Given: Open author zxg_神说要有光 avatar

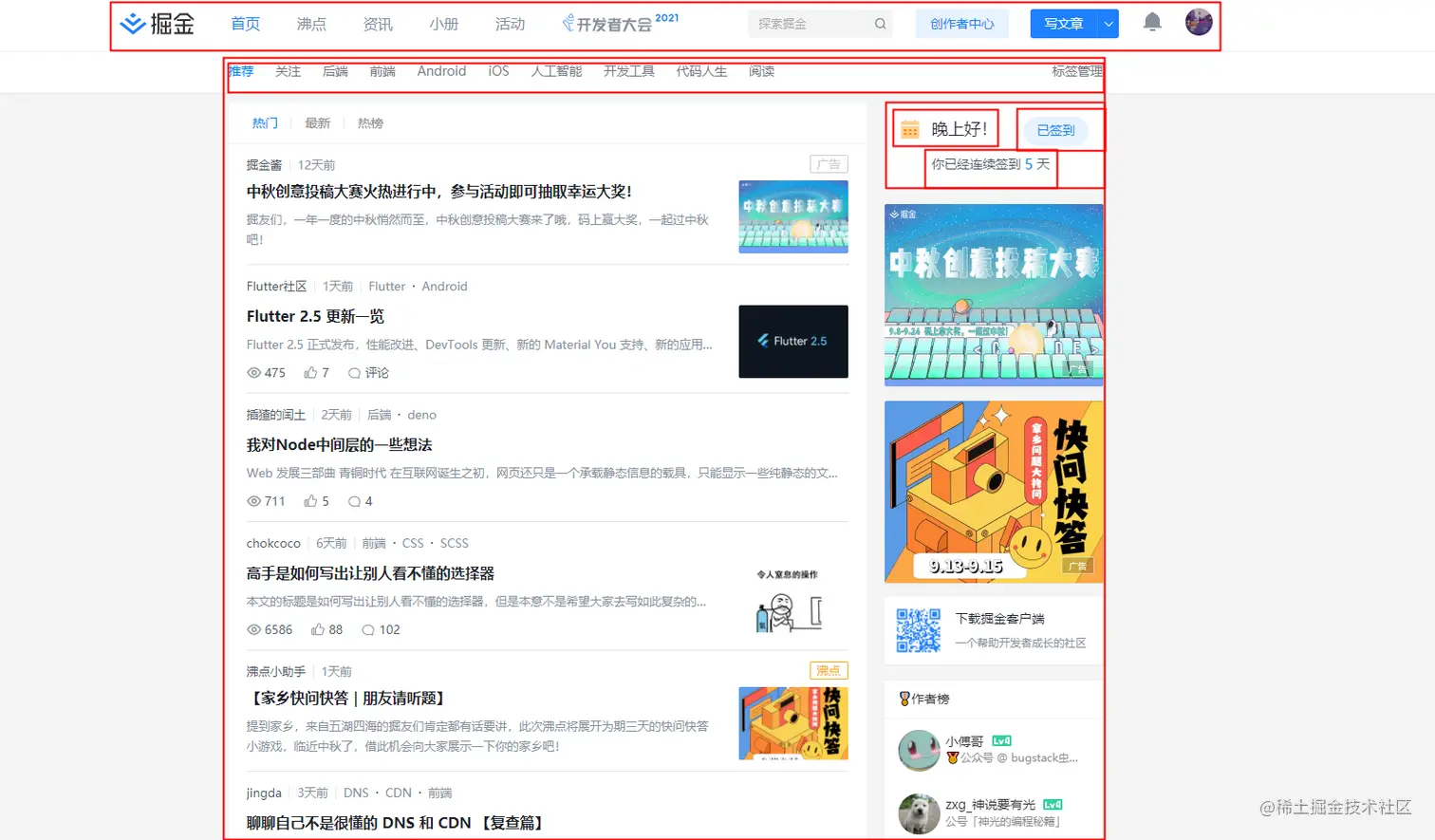Looking at the screenshot, I should click(919, 813).
